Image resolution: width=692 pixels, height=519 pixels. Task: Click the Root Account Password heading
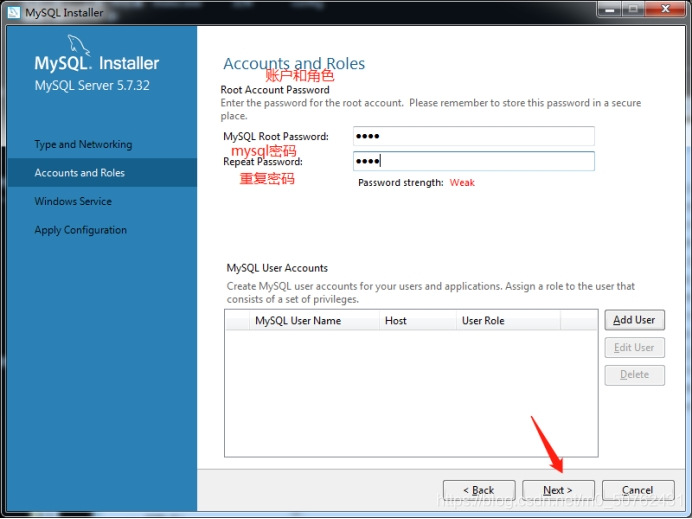pos(275,90)
